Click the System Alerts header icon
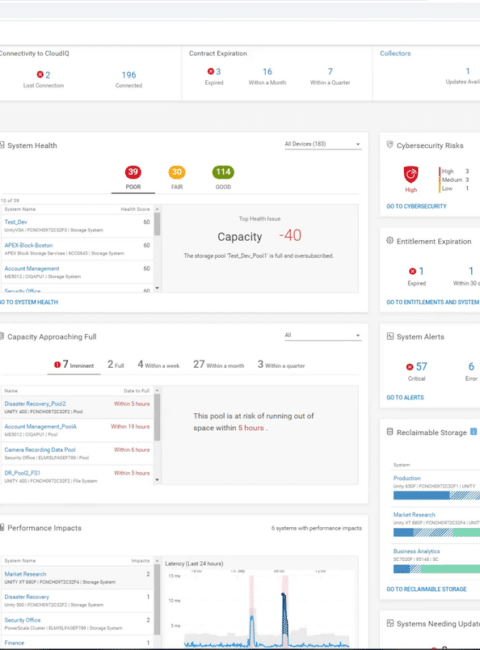This screenshot has height=650, width=480. 390,336
